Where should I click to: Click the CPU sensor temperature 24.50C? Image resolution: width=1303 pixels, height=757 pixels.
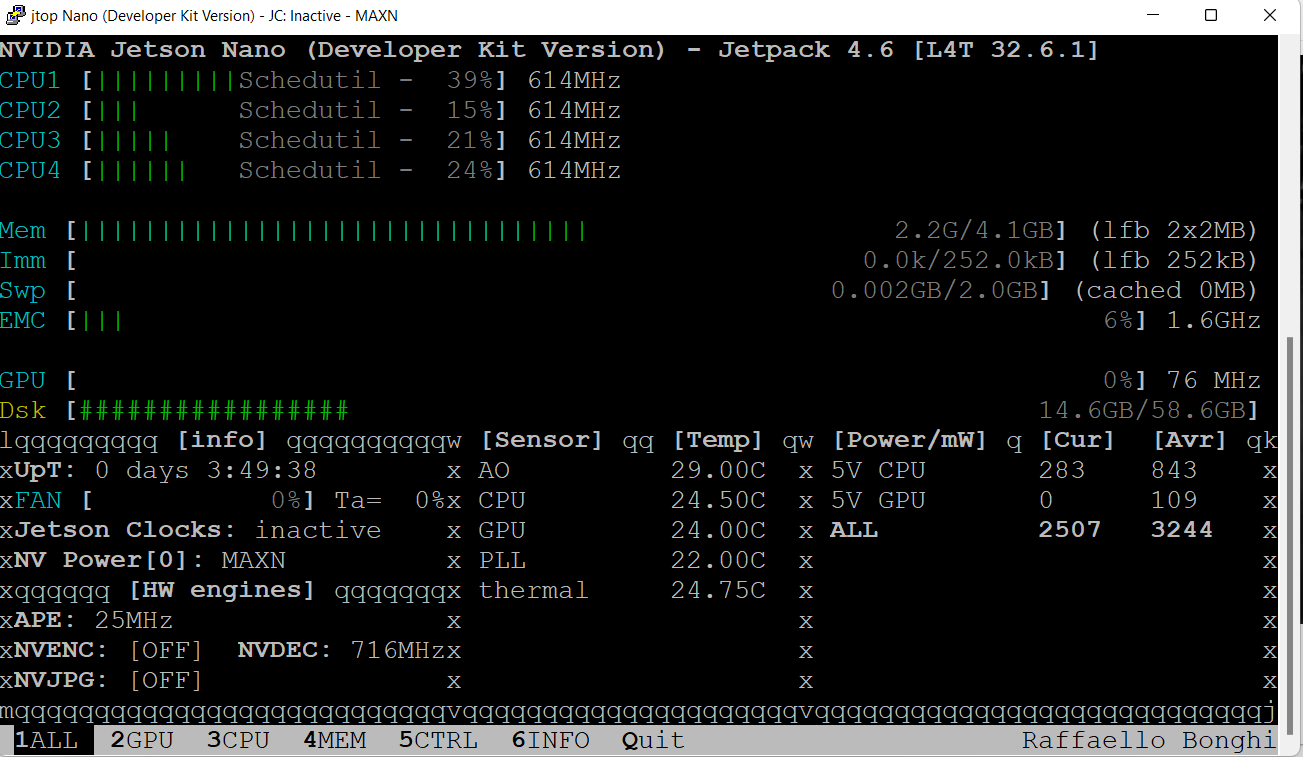point(718,501)
